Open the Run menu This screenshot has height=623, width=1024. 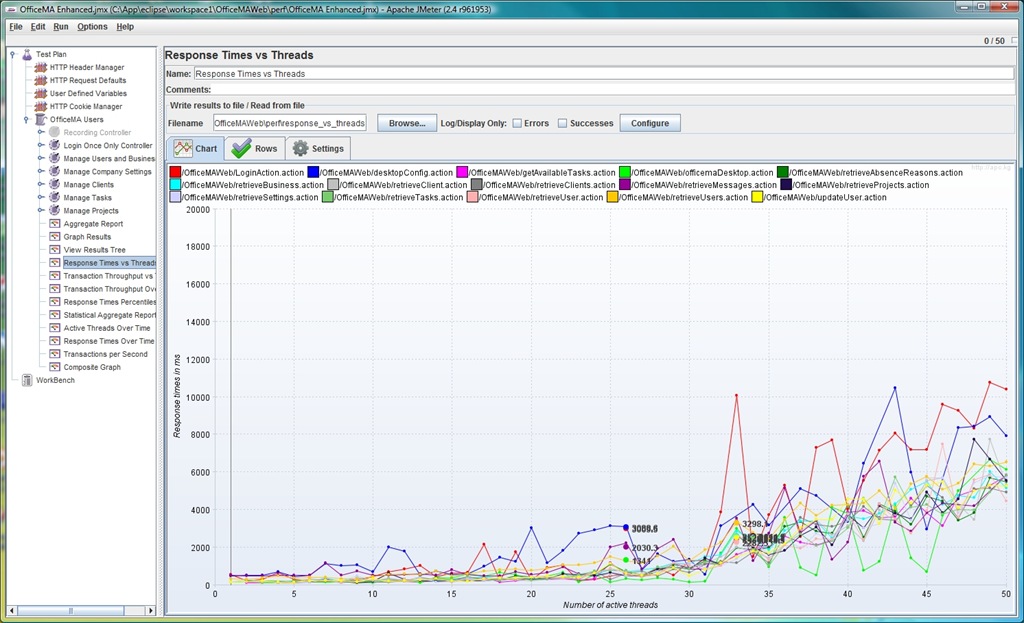pyautogui.click(x=61, y=27)
